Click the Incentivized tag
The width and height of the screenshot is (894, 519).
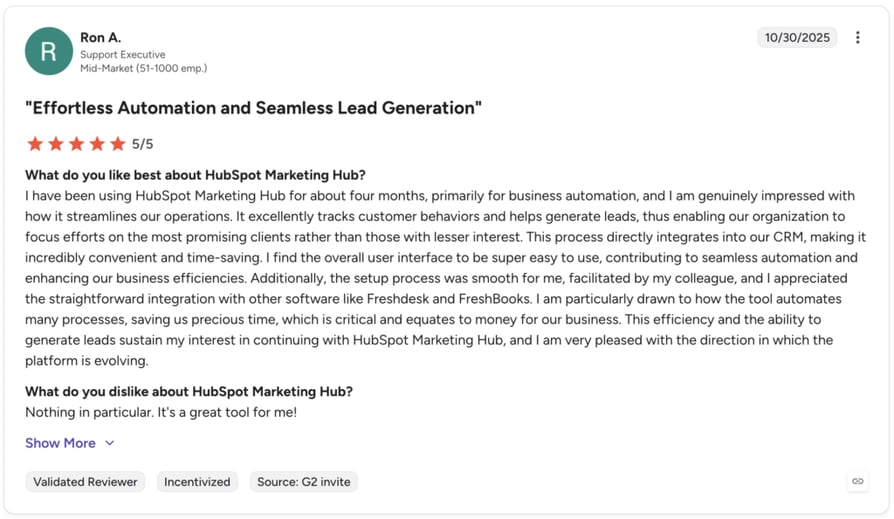tap(197, 482)
